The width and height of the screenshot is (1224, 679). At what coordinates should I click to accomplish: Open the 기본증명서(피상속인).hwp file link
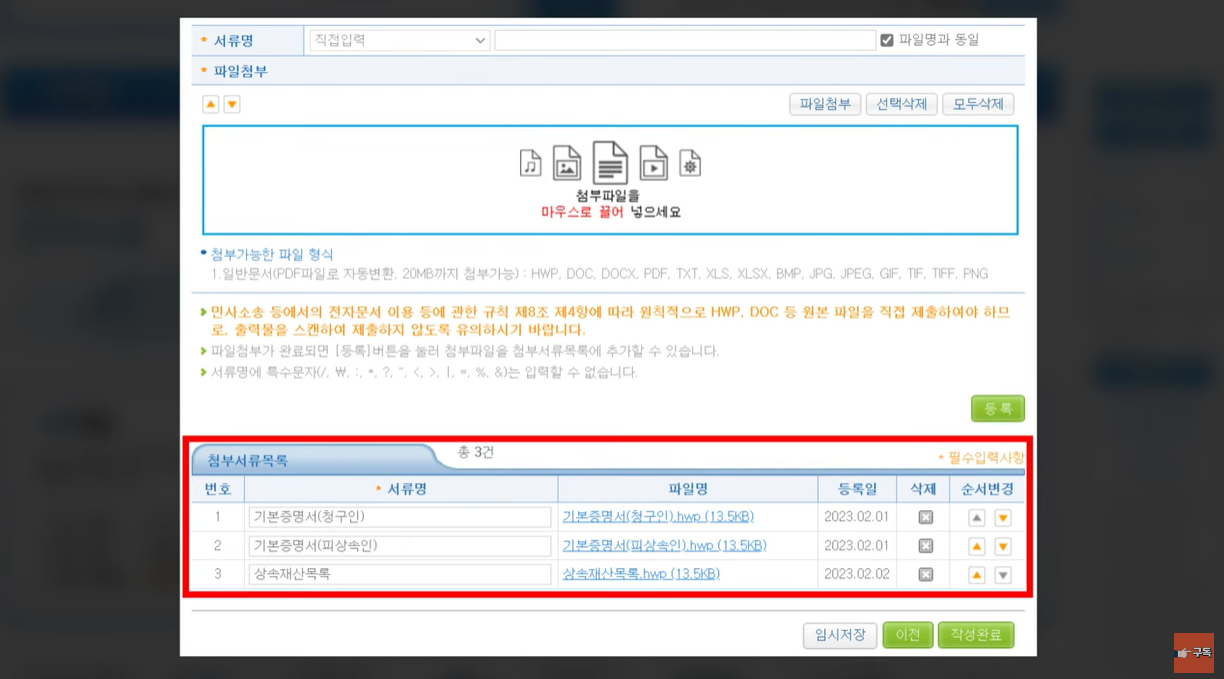click(664, 545)
